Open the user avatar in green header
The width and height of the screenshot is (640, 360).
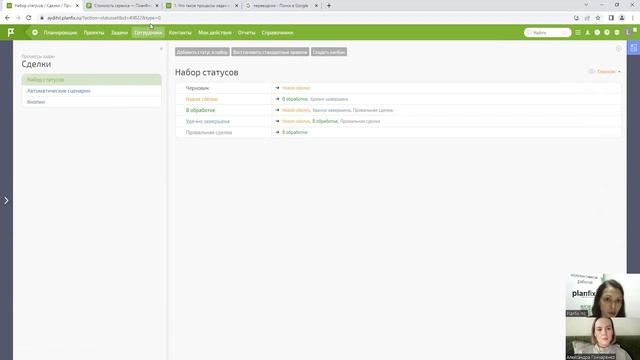(628, 33)
